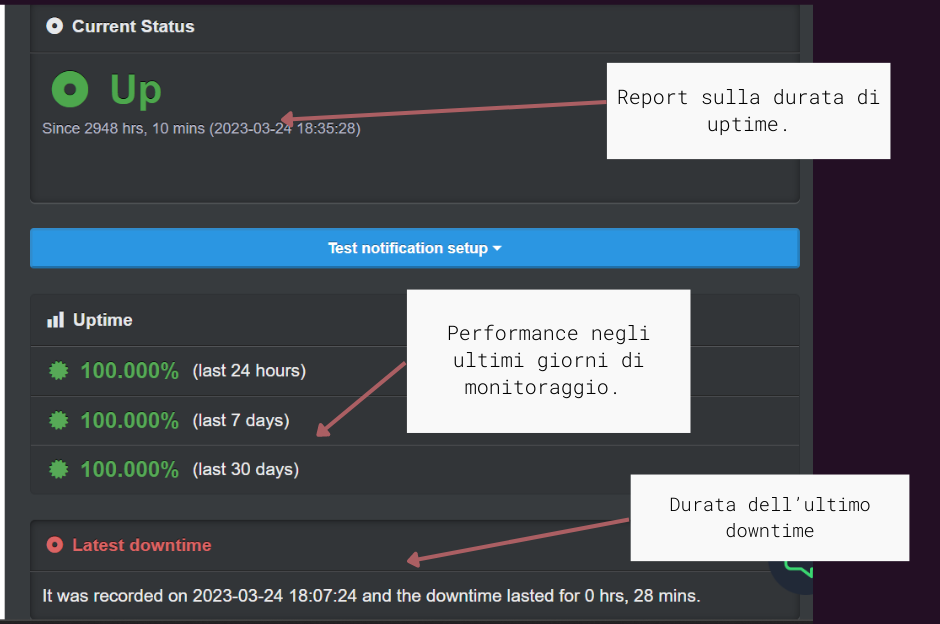Screen dimensions: 940x624
Task: Click the Since 2948 hrs uptime text
Action: 201,128
